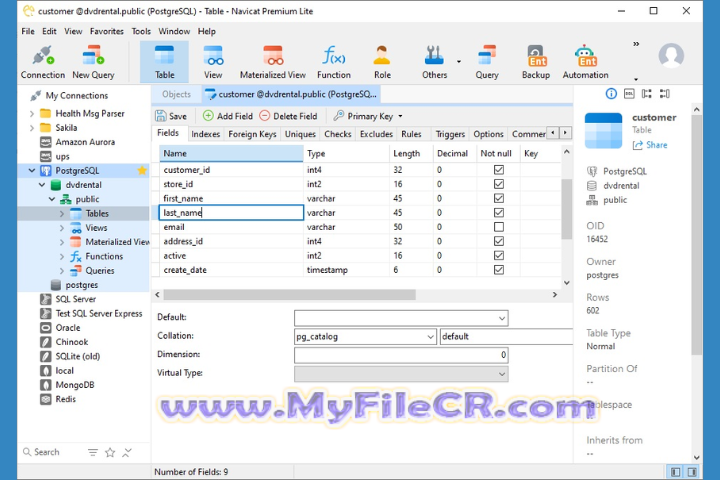Show the DDL panel icon
Screen dimensions: 720x480
coord(629,94)
